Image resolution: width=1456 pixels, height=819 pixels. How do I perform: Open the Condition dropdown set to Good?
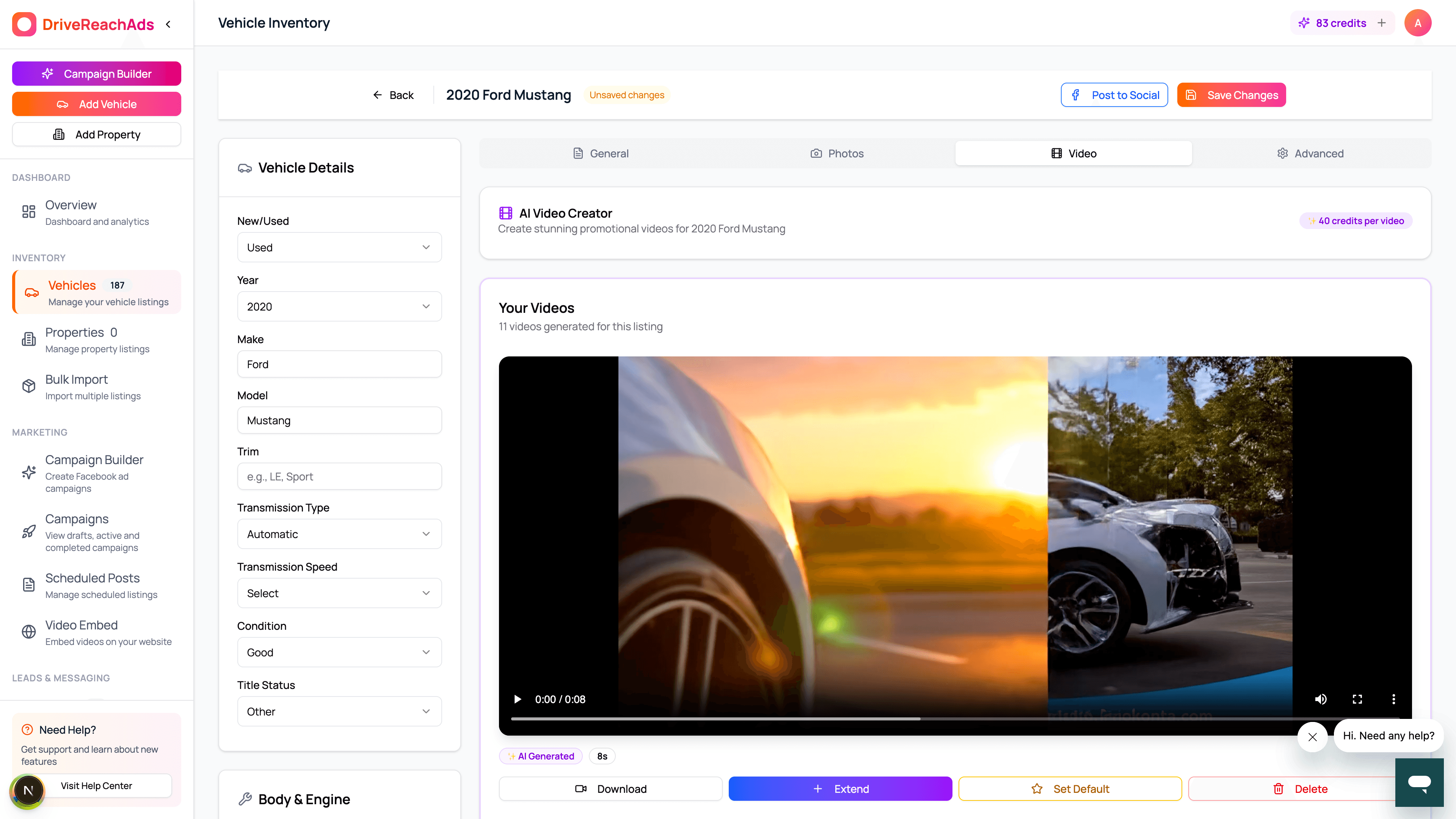[339, 652]
